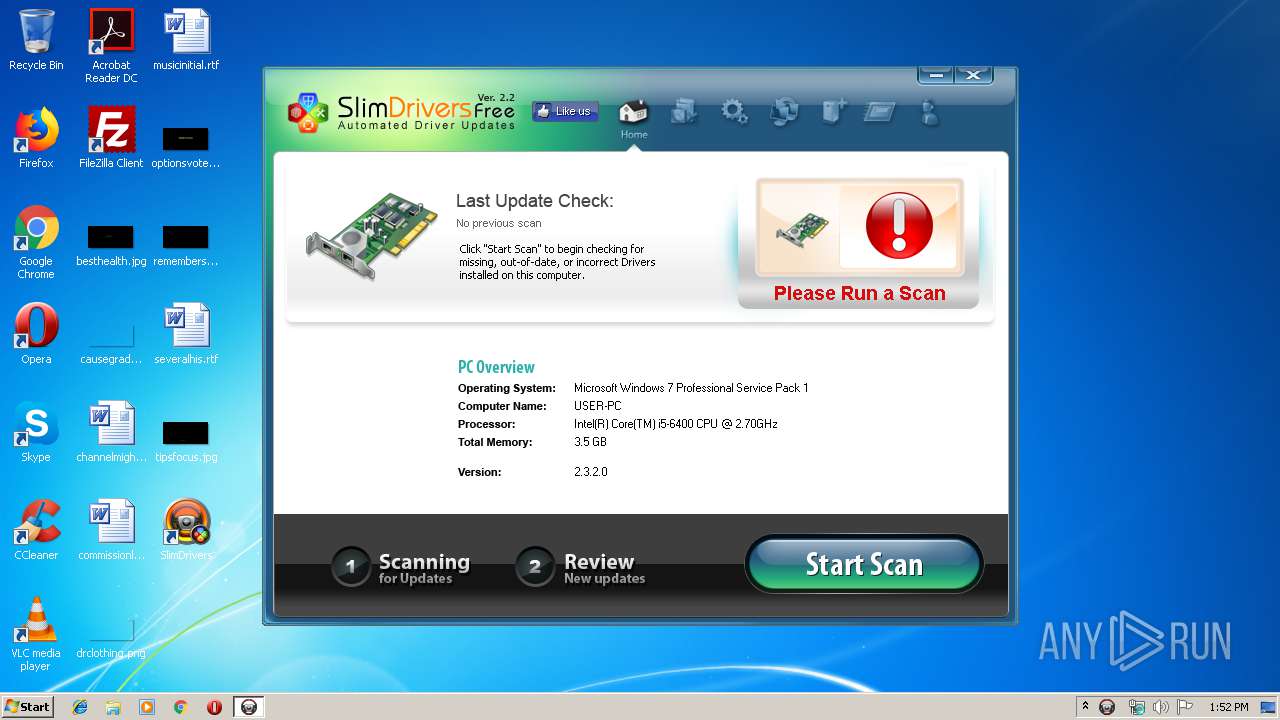
Task: Click the Please Run a Scan label
Action: [x=859, y=293]
